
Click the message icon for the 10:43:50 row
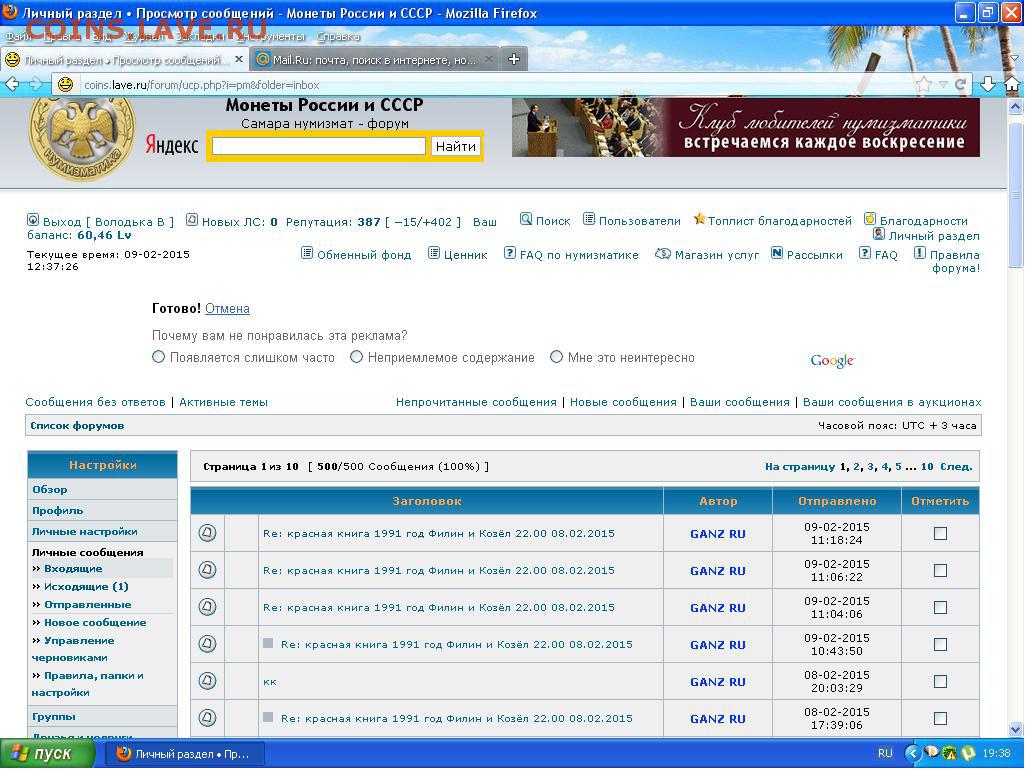coord(207,643)
